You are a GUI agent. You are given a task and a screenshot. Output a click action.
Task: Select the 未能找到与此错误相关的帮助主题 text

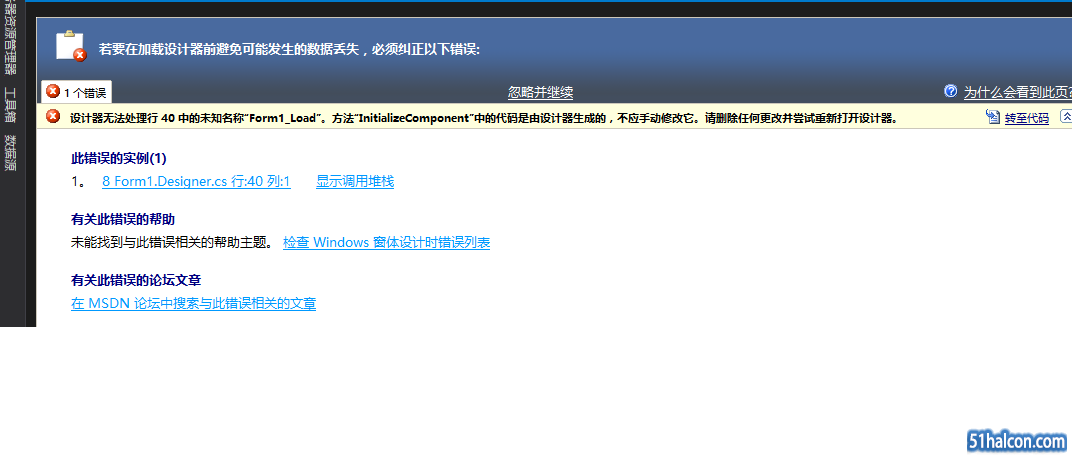tap(172, 243)
